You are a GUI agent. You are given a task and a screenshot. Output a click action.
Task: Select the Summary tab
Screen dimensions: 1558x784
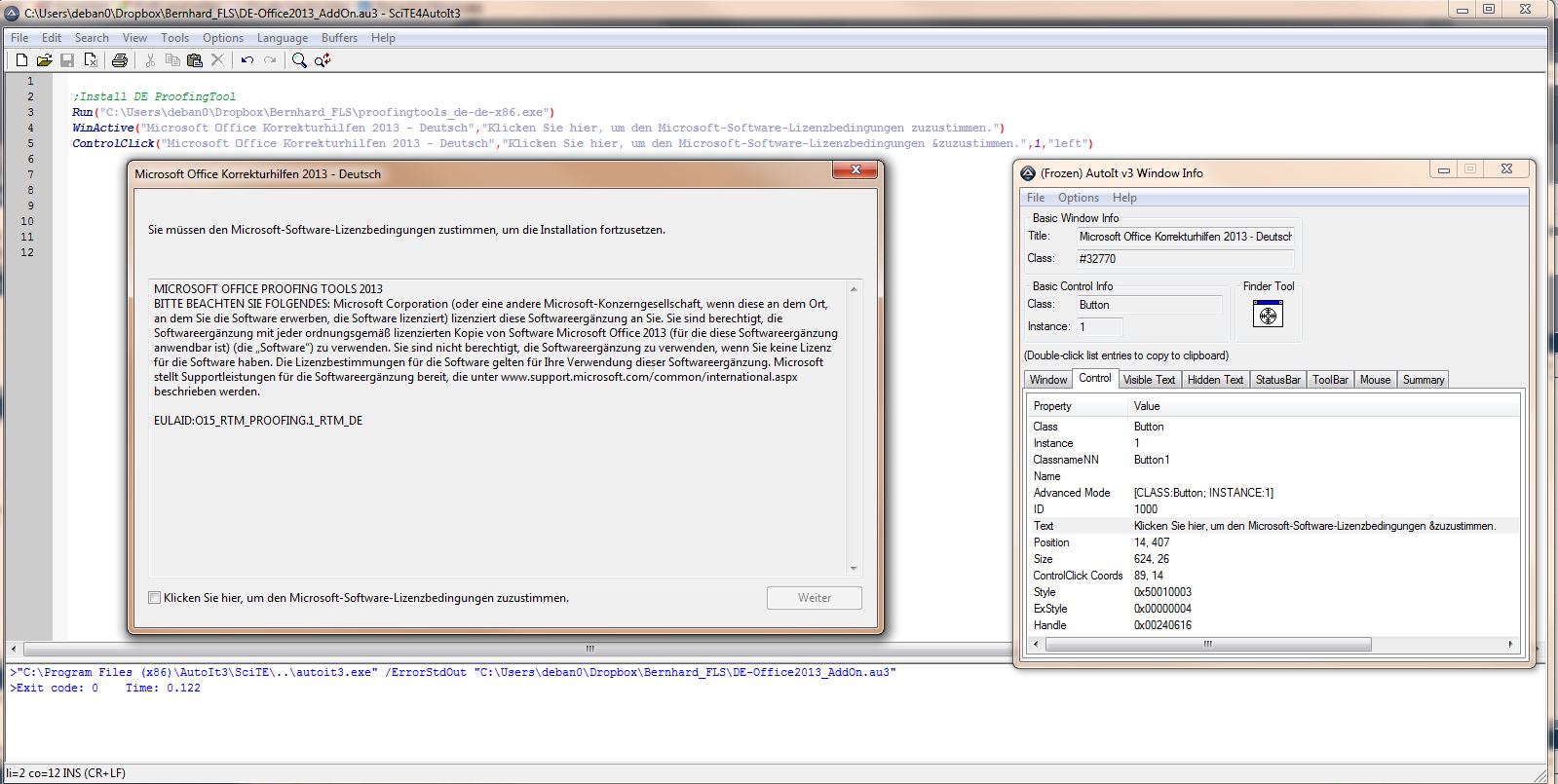pyautogui.click(x=1423, y=380)
